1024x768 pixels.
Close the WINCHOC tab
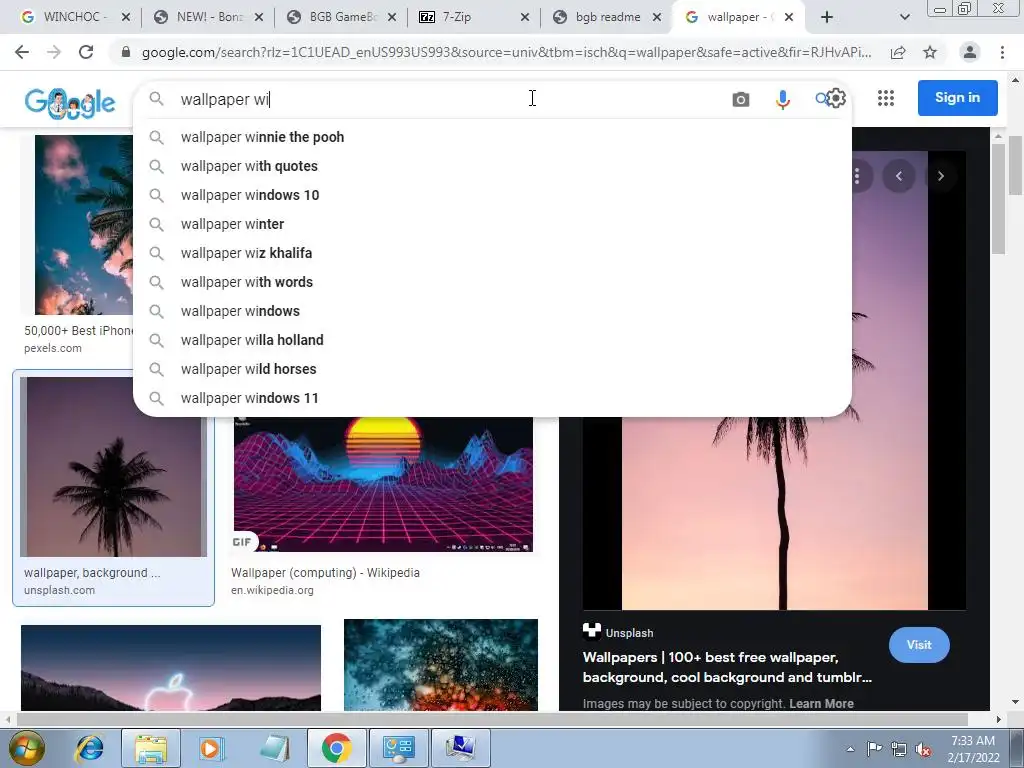[x=126, y=17]
